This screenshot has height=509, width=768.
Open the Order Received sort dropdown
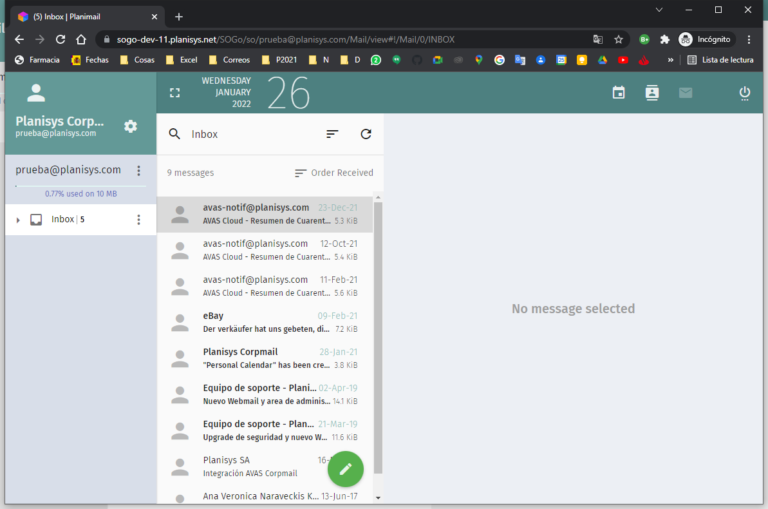334,173
